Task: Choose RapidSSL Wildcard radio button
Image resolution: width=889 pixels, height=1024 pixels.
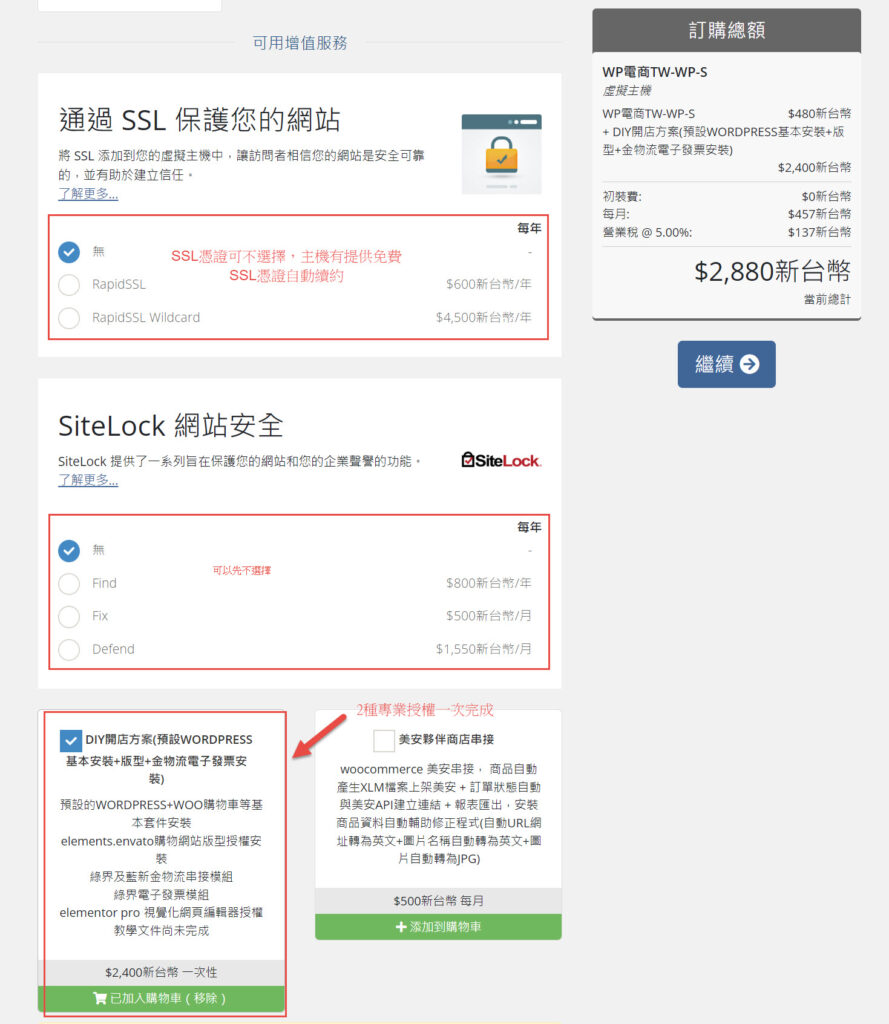Action: coord(69,318)
